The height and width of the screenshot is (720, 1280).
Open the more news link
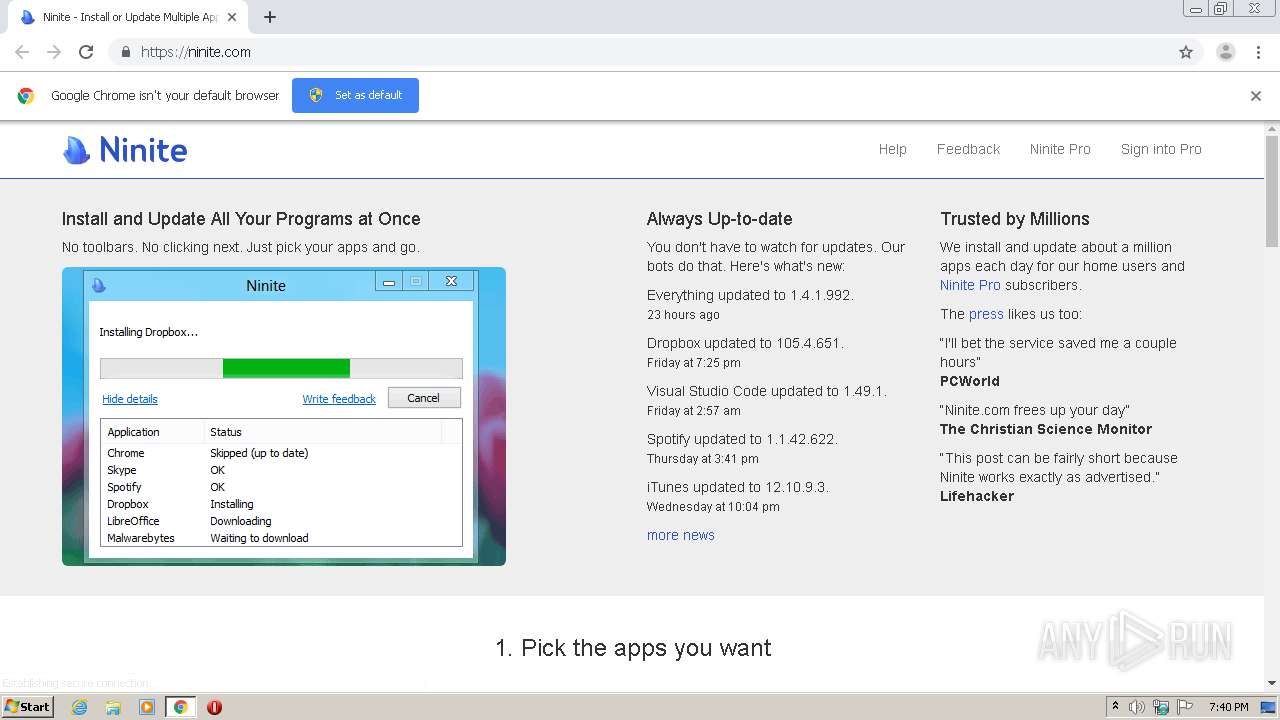pos(680,535)
